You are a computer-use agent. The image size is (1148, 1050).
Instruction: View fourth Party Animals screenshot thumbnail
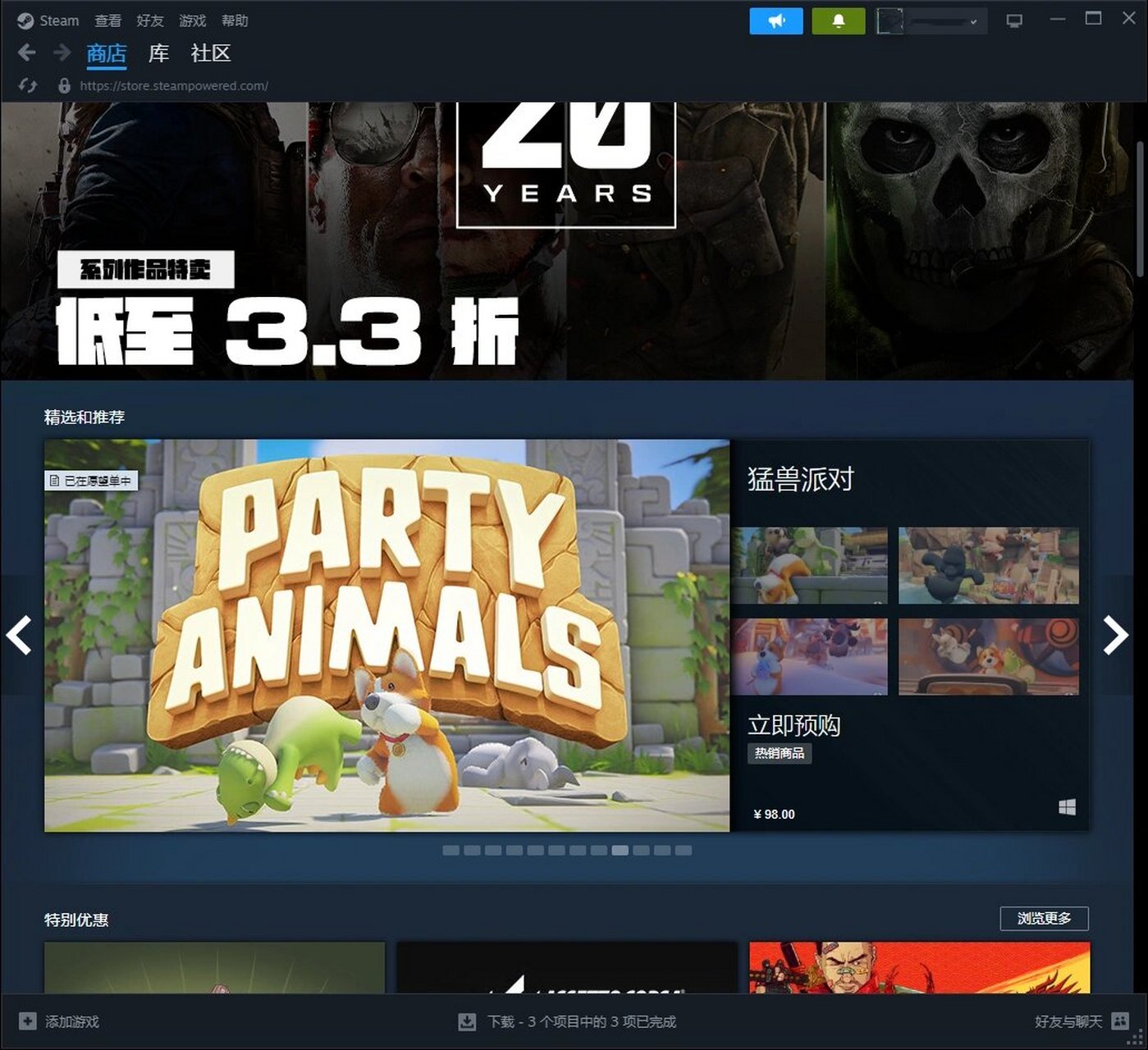tap(989, 657)
